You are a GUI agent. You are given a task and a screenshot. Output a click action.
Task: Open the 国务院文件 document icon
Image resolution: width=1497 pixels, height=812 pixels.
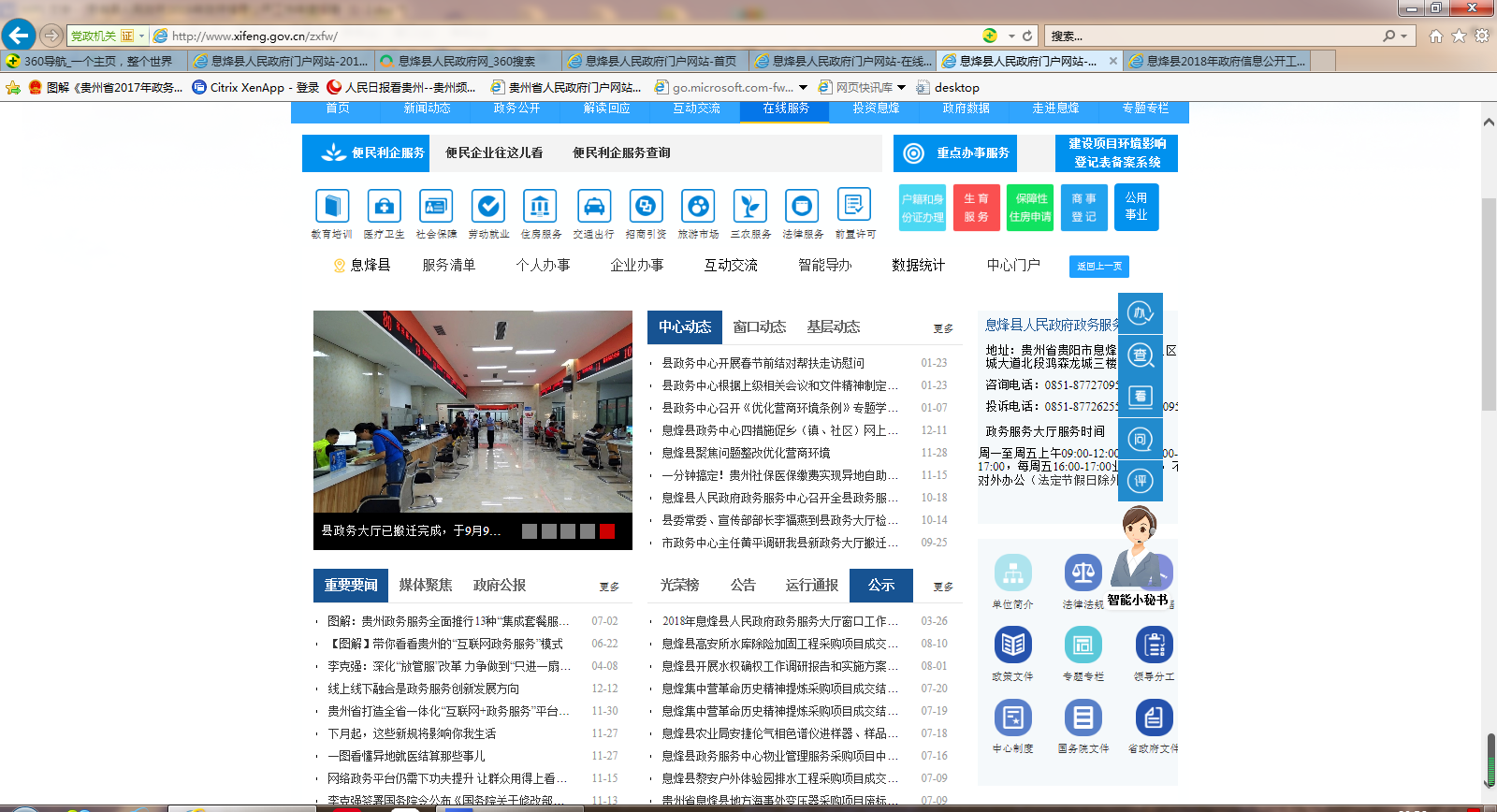tap(1083, 718)
